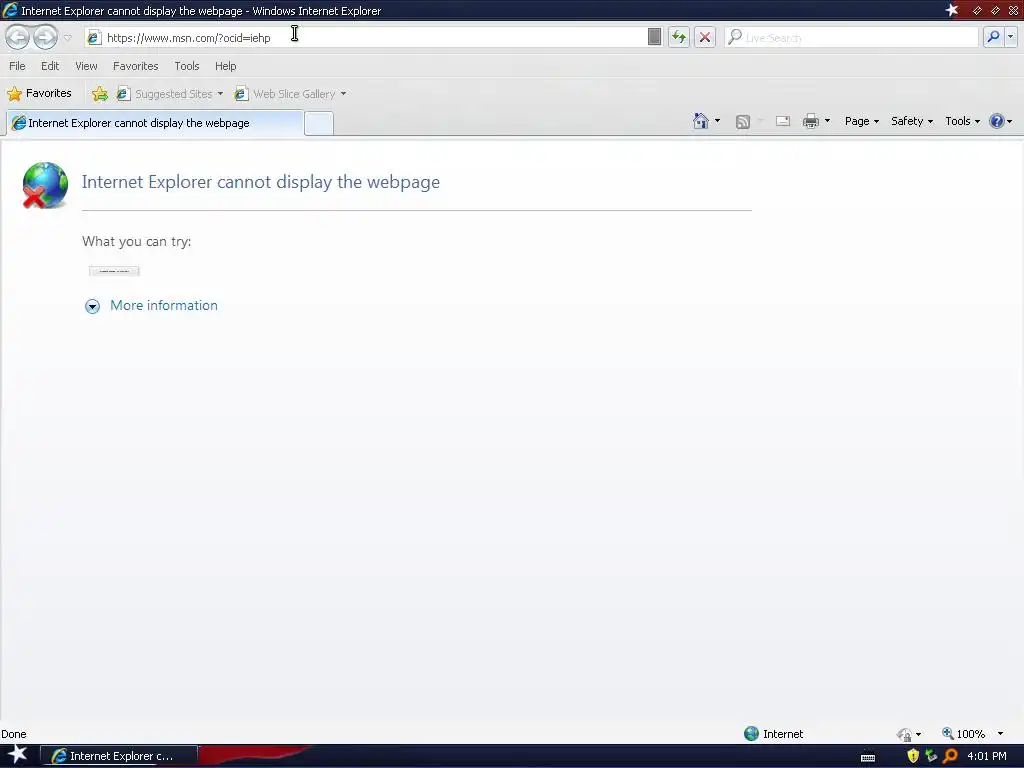Image resolution: width=1024 pixels, height=768 pixels.
Task: Open search provider dropdown arrow
Action: click(x=1010, y=37)
